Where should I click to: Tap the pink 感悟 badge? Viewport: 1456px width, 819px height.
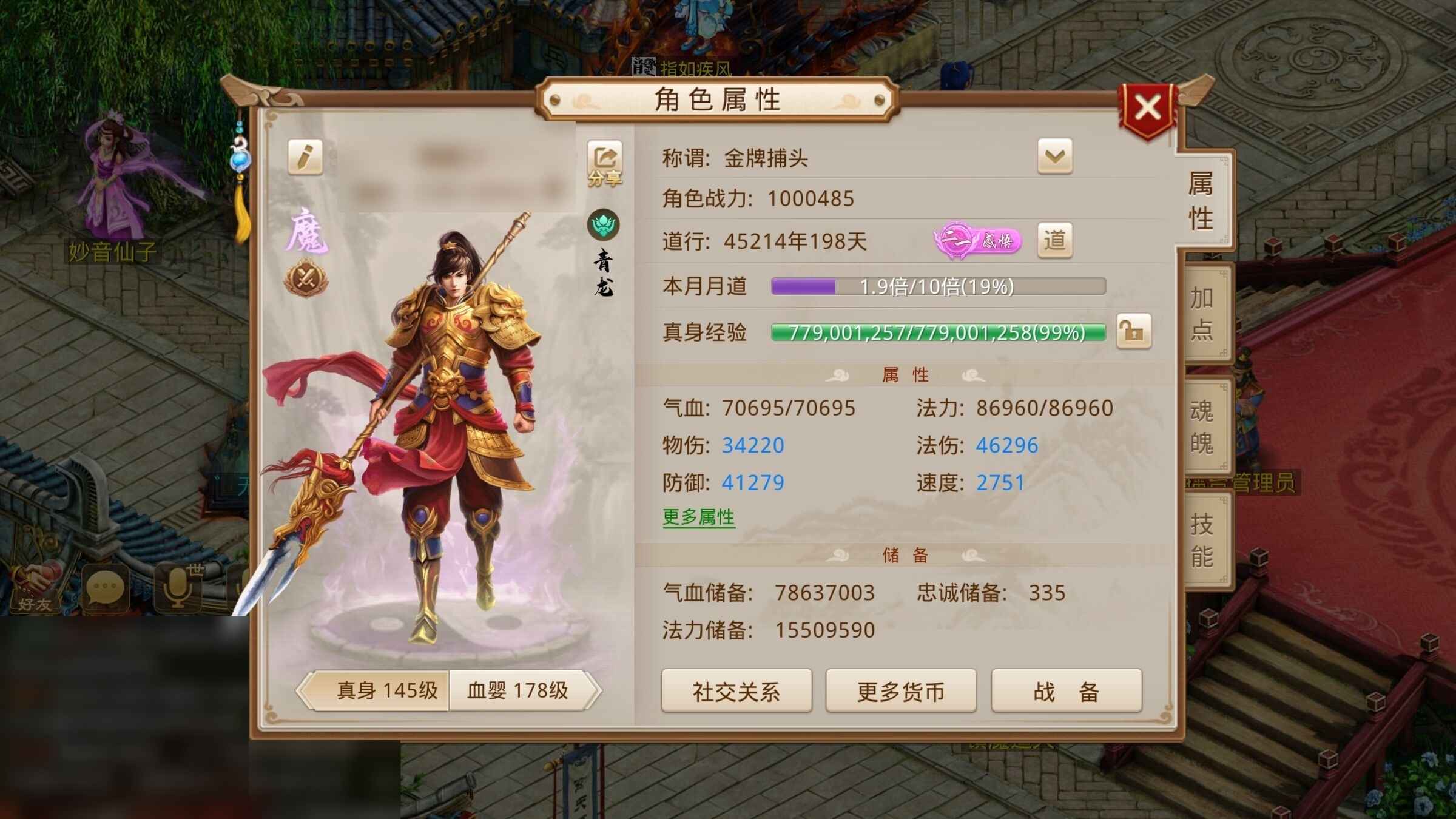(x=977, y=240)
